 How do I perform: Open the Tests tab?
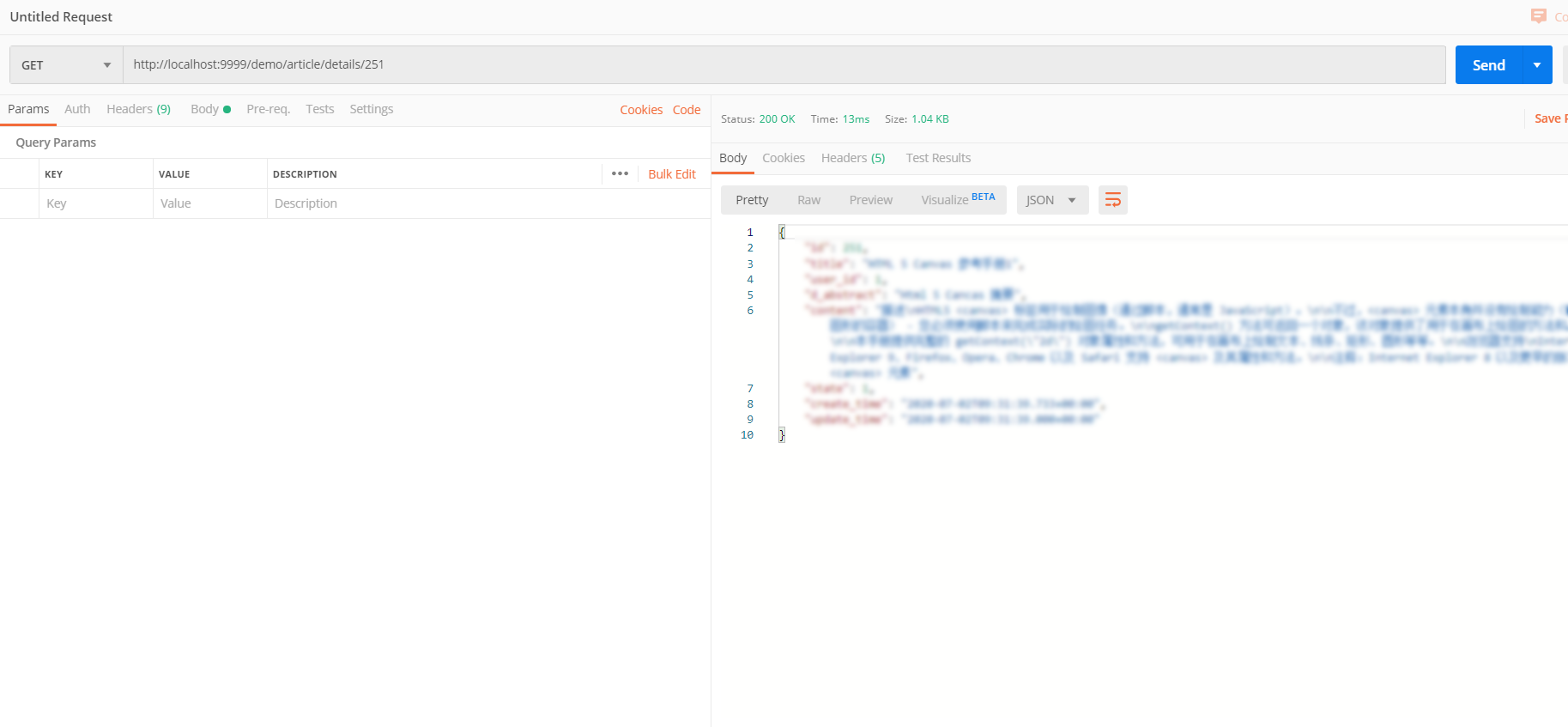click(320, 109)
